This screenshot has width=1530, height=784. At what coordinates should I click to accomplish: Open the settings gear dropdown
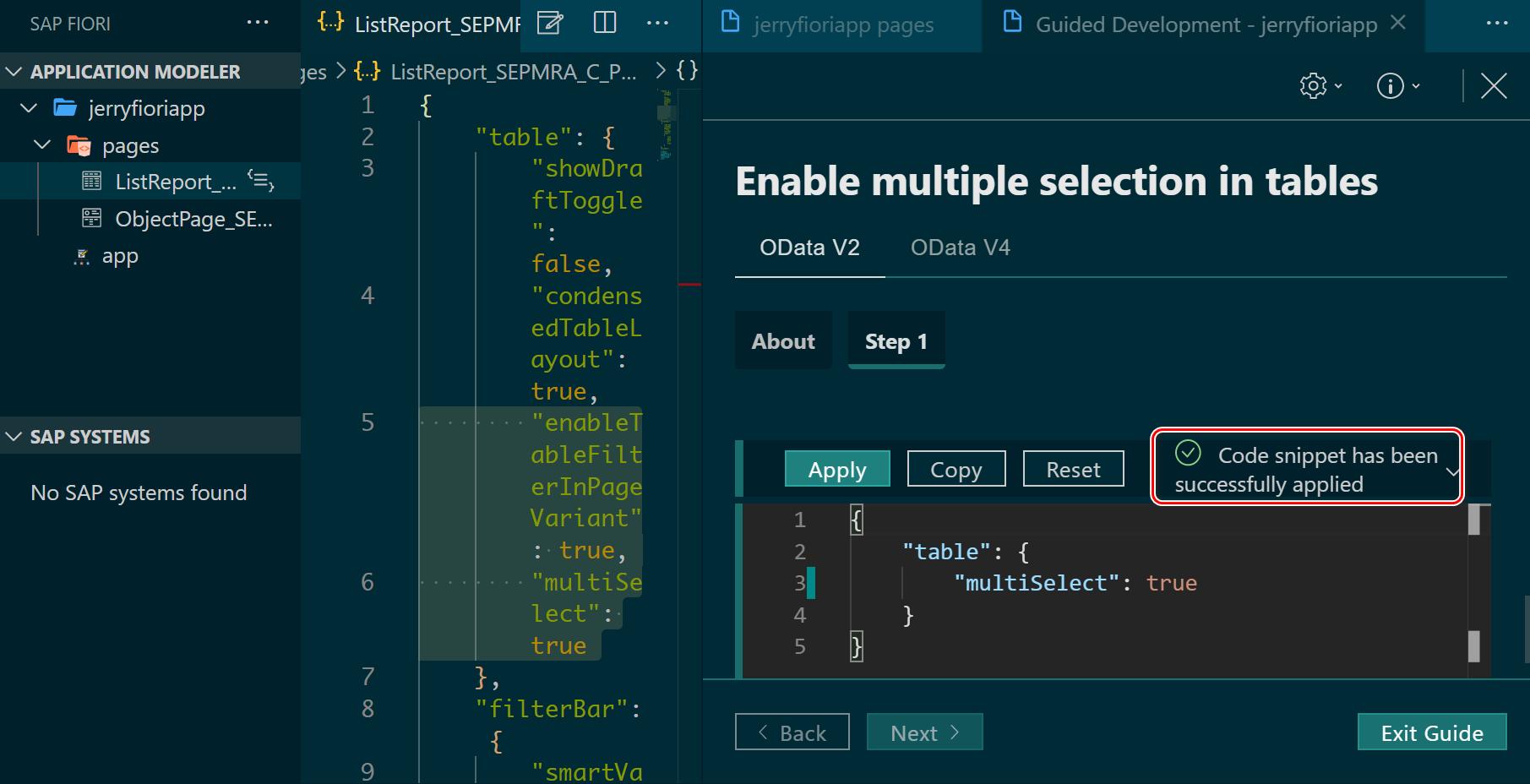pos(1320,85)
